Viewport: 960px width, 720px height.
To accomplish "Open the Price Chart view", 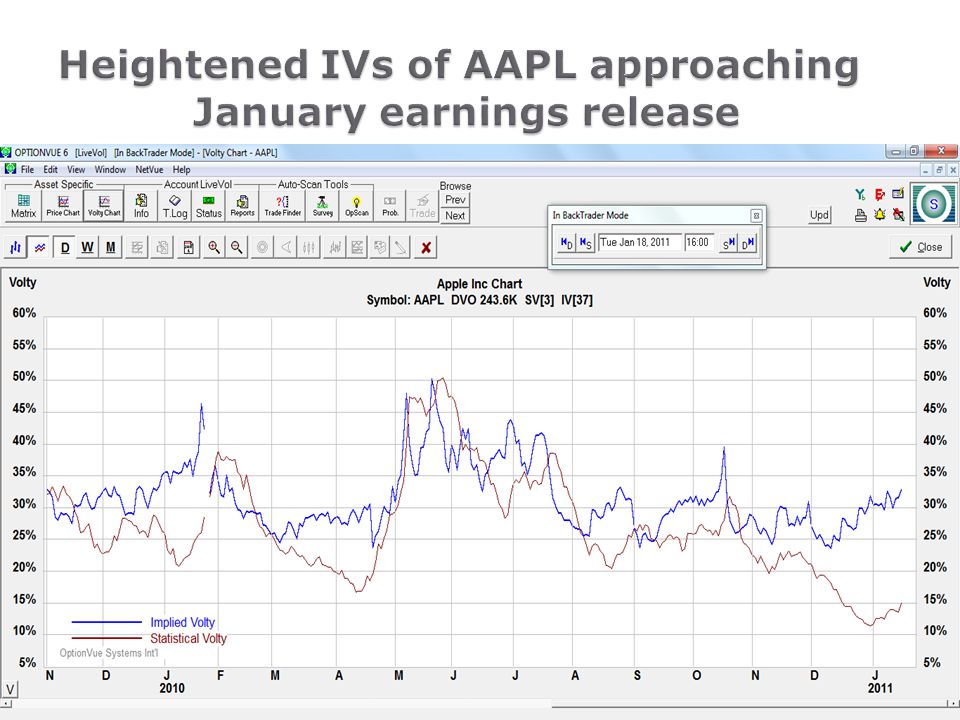I will pos(63,206).
